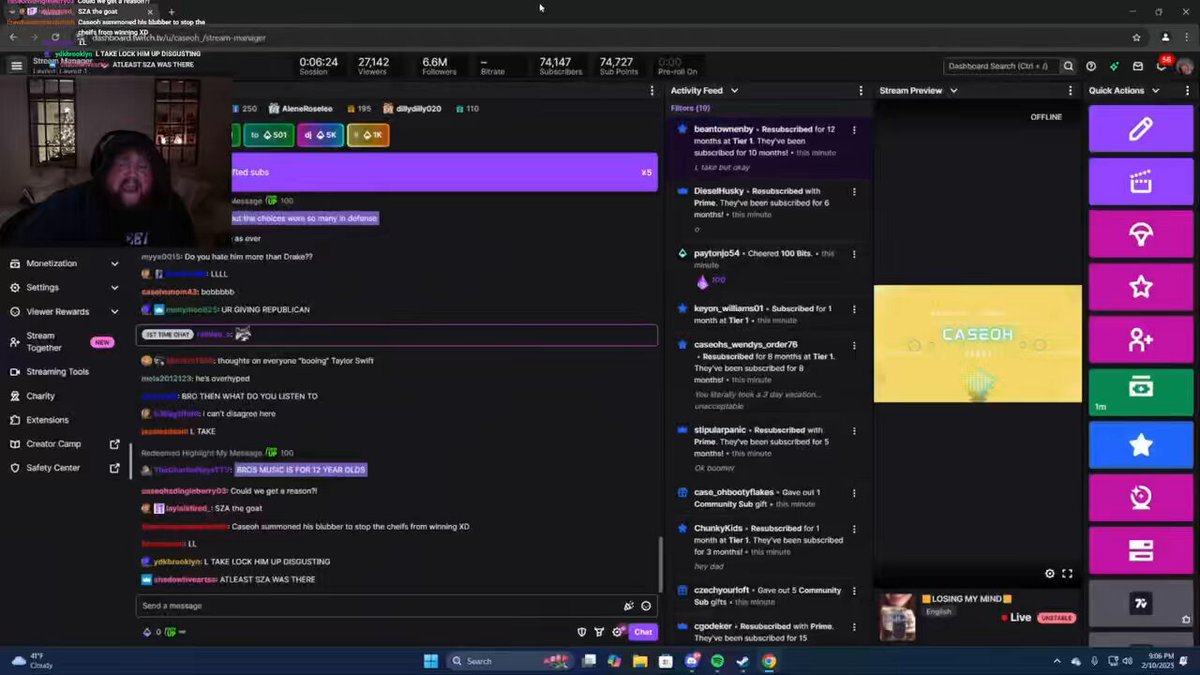Click the blue filled-star quick action tile
Screen dimensions: 1200x675
click(x=1140, y=445)
